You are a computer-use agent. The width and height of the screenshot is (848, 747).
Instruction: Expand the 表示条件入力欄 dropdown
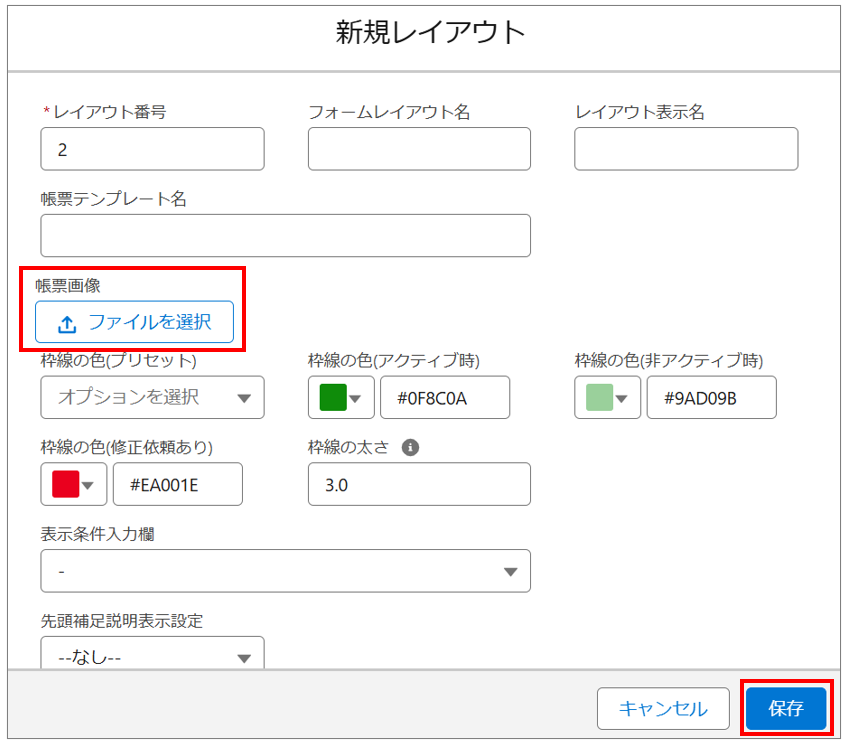point(285,571)
